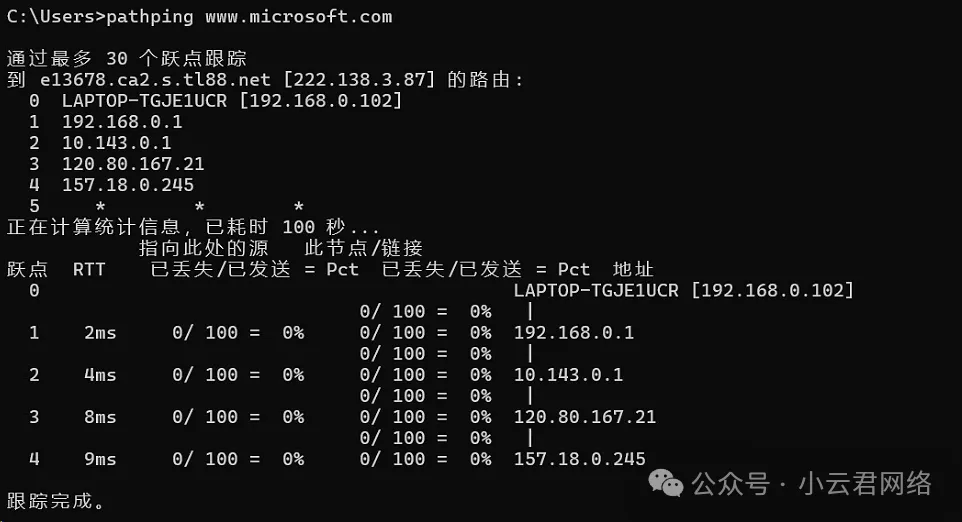
Task: Click the 地址 column header
Action: [x=633, y=269]
